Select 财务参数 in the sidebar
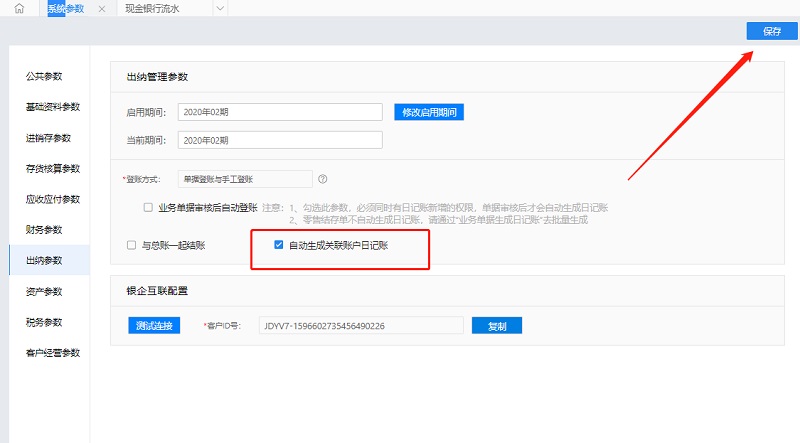The image size is (800, 443). [x=44, y=230]
